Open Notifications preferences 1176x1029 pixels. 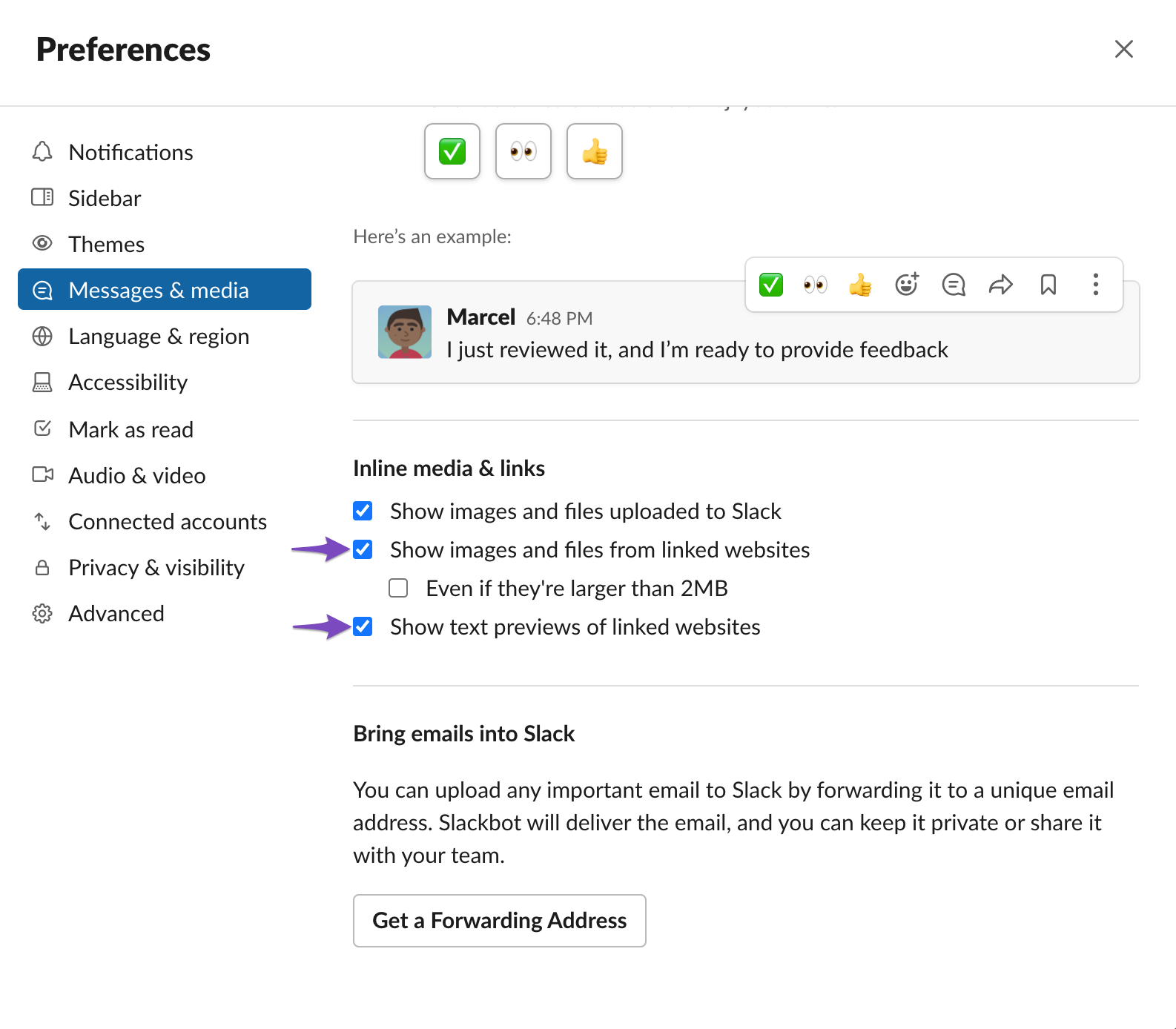point(165,152)
